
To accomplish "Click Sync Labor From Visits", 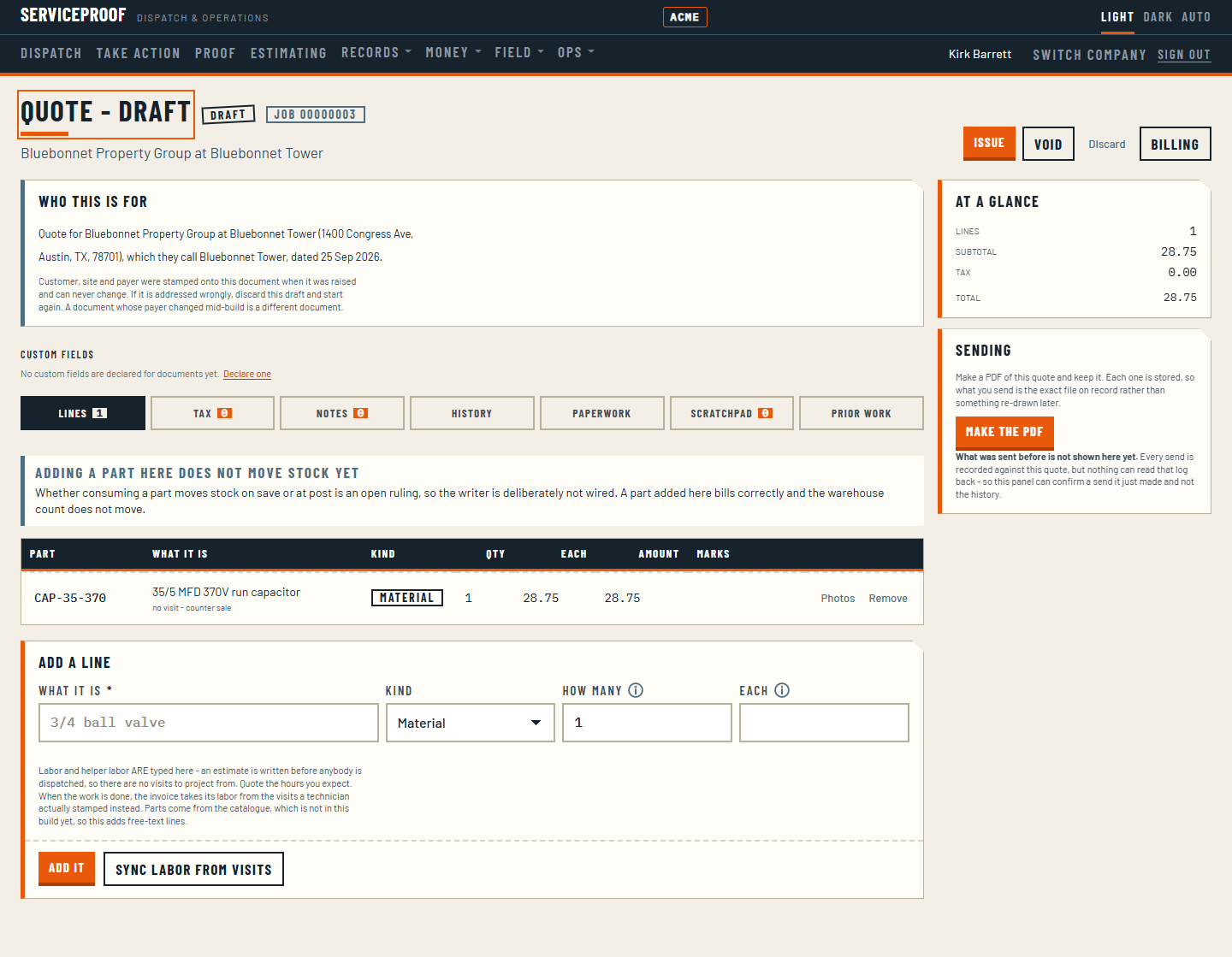I will [x=193, y=869].
